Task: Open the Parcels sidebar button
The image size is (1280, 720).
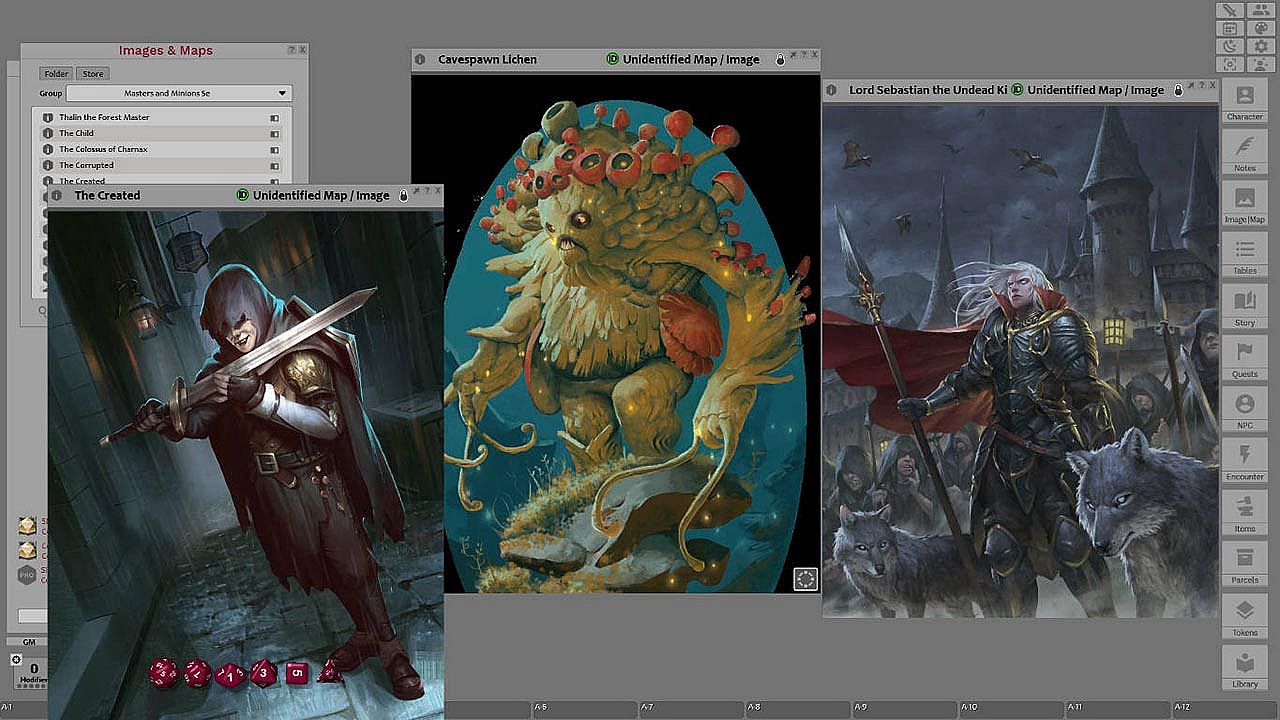Action: click(1245, 564)
